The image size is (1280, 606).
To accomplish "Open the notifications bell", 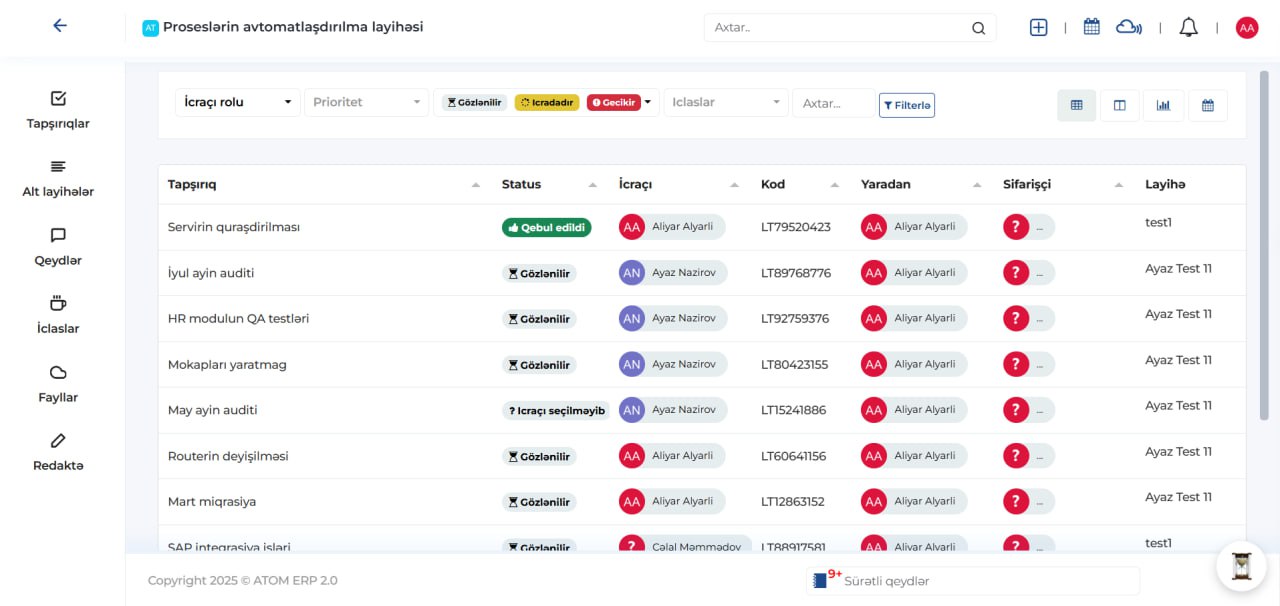I will tap(1188, 28).
